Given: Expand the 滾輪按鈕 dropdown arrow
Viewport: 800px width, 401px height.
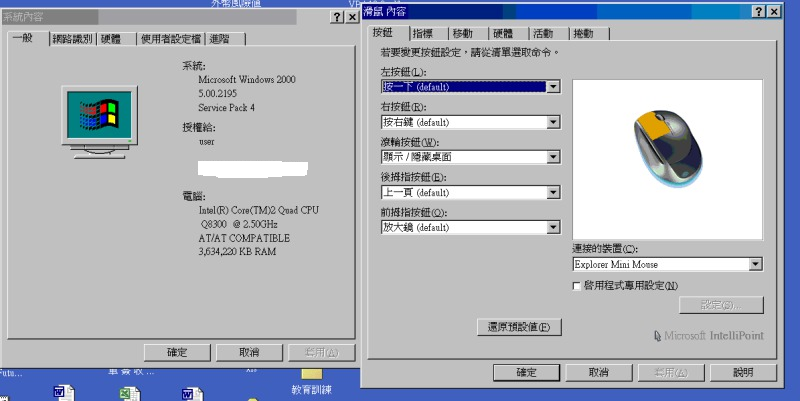Looking at the screenshot, I should (553, 157).
